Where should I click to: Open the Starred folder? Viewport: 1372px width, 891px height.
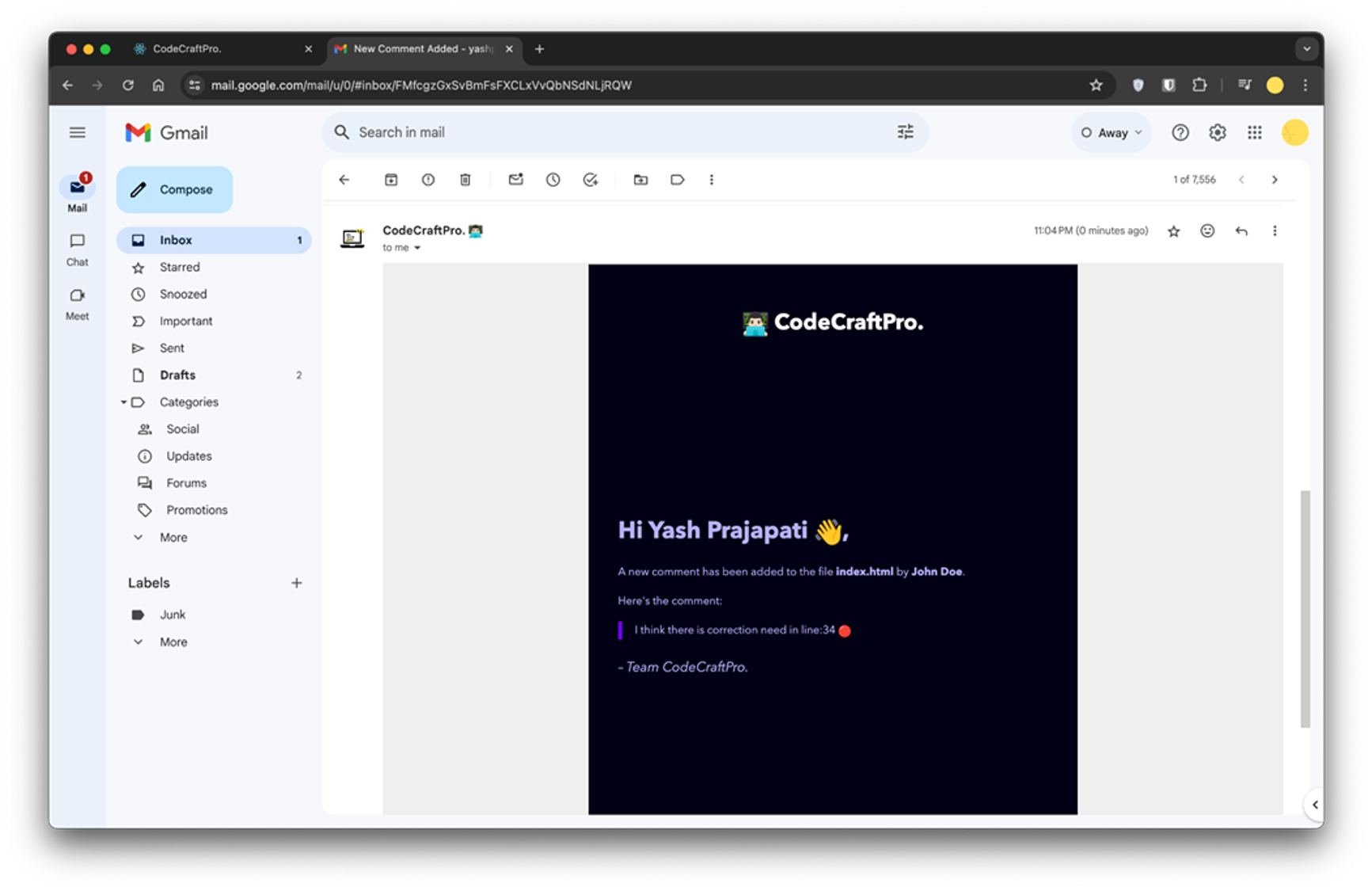click(214, 267)
